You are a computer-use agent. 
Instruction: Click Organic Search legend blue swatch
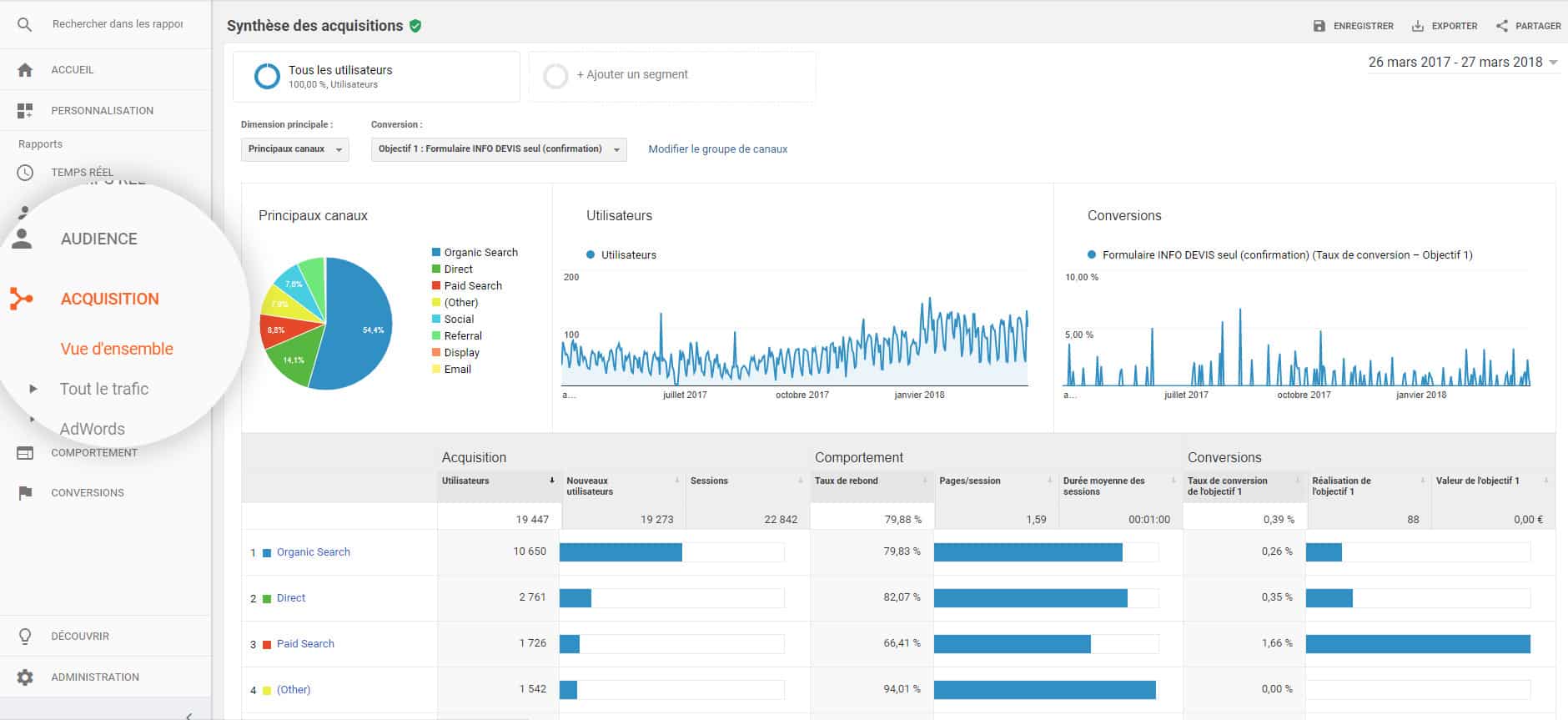tap(436, 253)
